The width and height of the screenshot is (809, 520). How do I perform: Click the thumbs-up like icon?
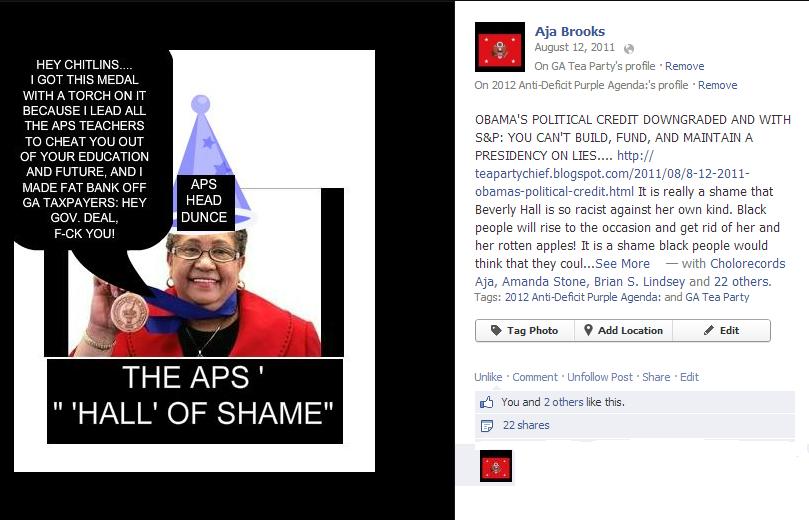(x=487, y=402)
